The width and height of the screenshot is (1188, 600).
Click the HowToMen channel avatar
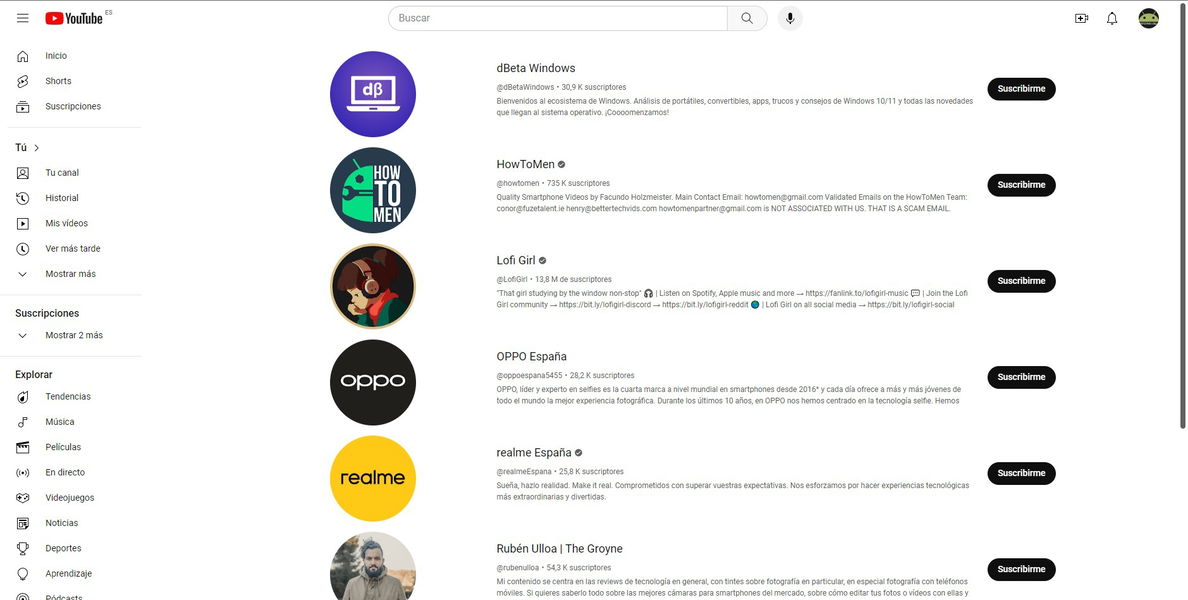pyautogui.click(x=373, y=190)
